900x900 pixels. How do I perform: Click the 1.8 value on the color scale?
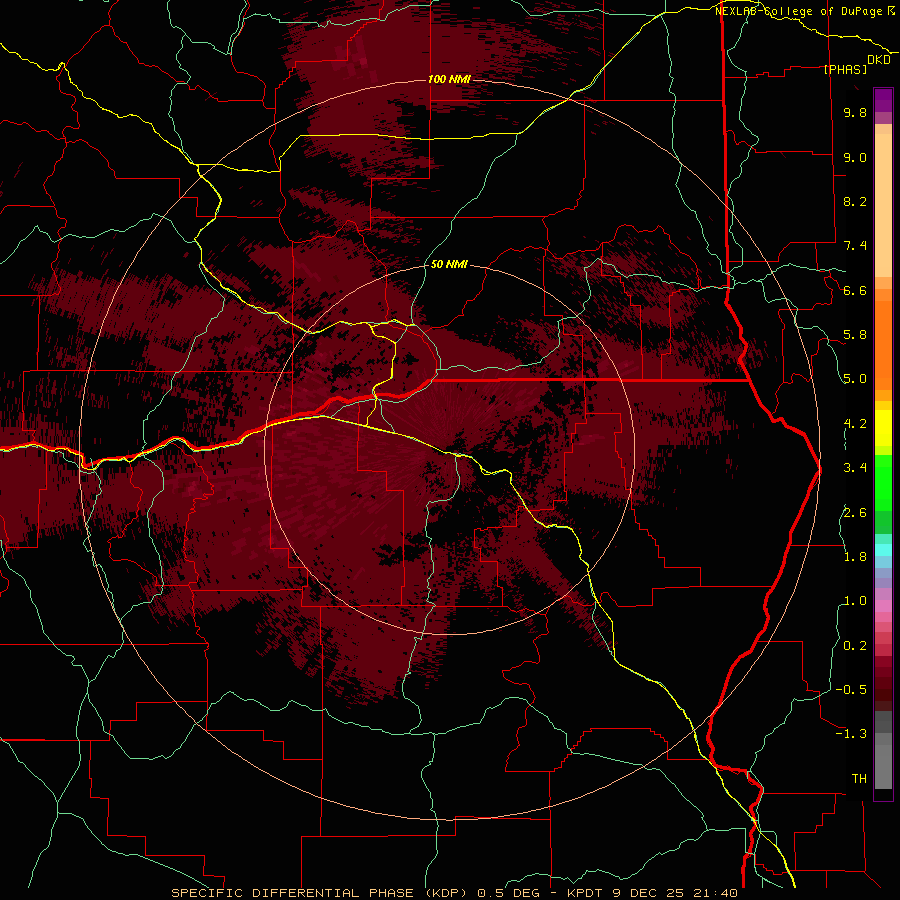coord(855,557)
